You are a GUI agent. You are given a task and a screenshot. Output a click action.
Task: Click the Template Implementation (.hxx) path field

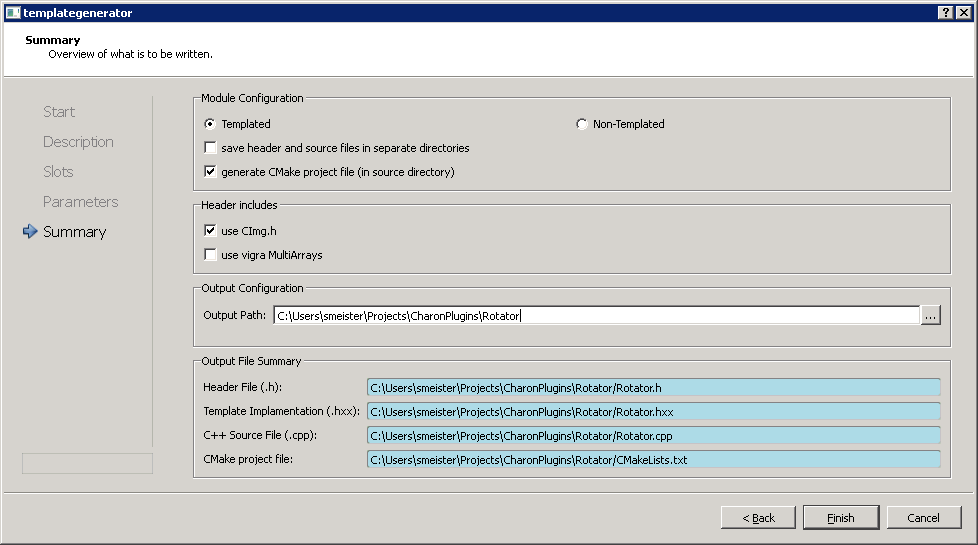coord(653,412)
